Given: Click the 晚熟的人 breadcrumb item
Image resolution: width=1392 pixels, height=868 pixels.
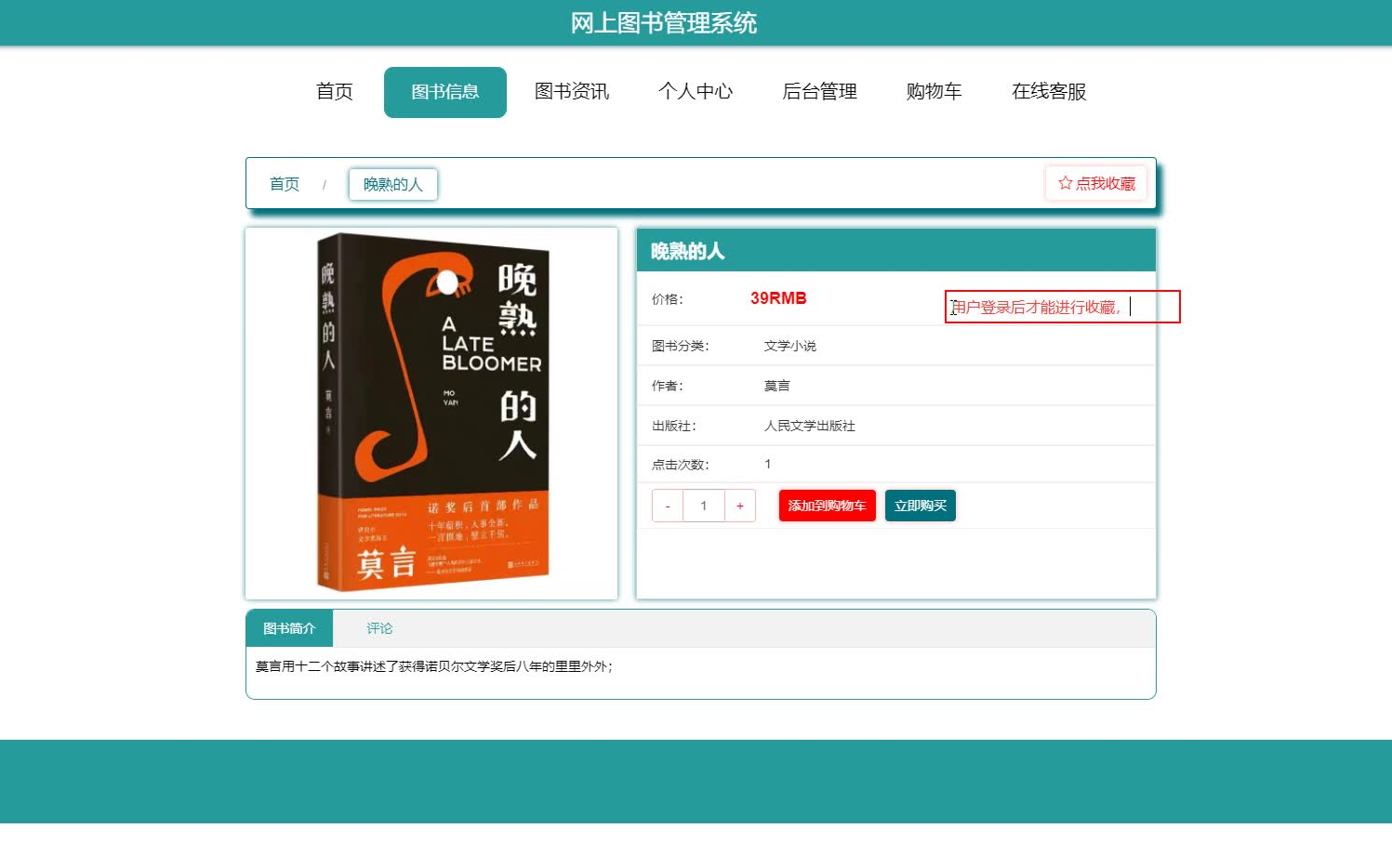Looking at the screenshot, I should tap(393, 184).
